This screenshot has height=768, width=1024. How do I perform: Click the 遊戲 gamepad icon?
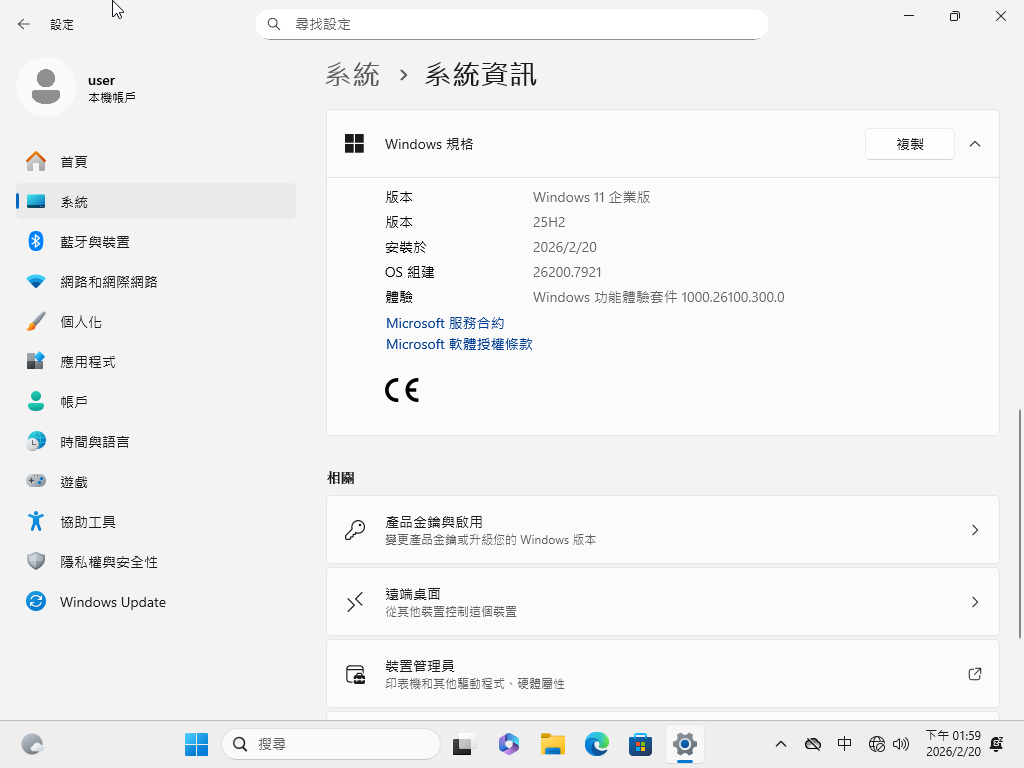pyautogui.click(x=36, y=482)
